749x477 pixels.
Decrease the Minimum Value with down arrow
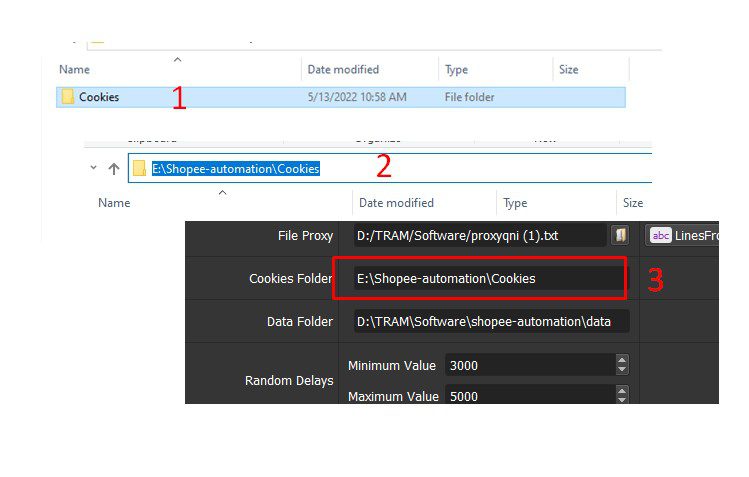click(x=622, y=370)
